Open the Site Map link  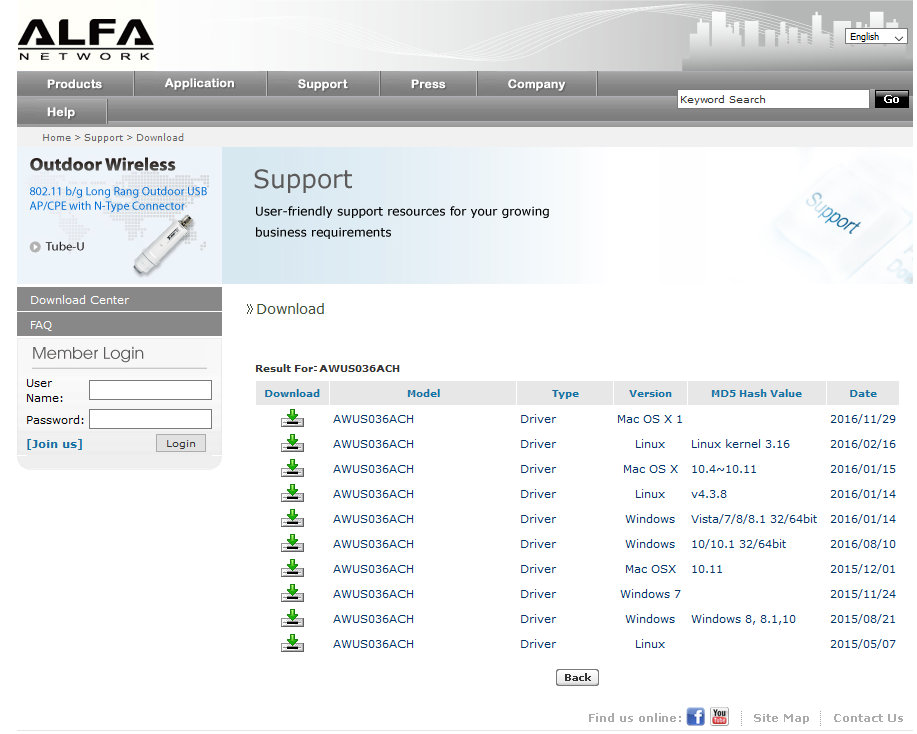pos(781,718)
